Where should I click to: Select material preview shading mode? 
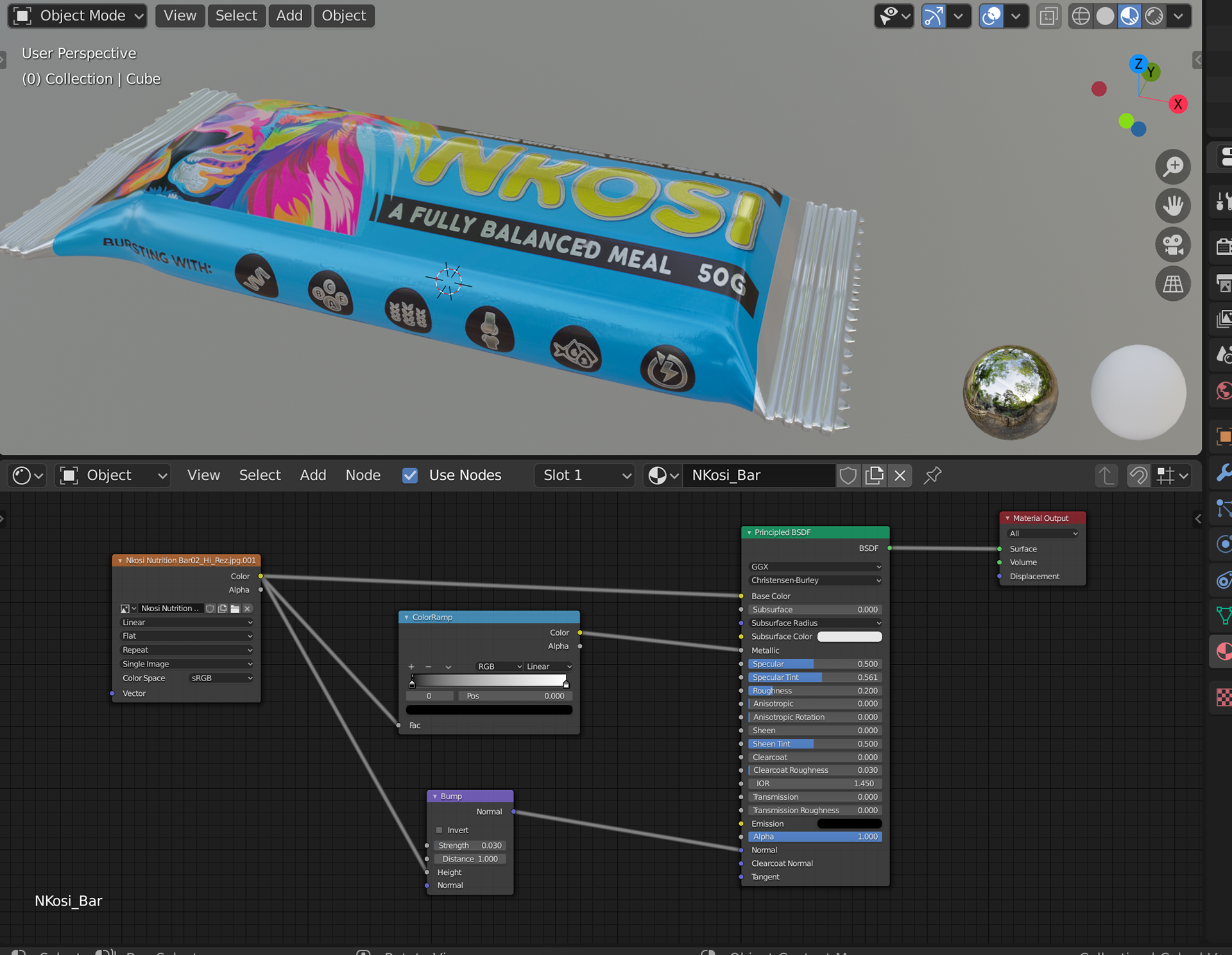tap(1129, 16)
